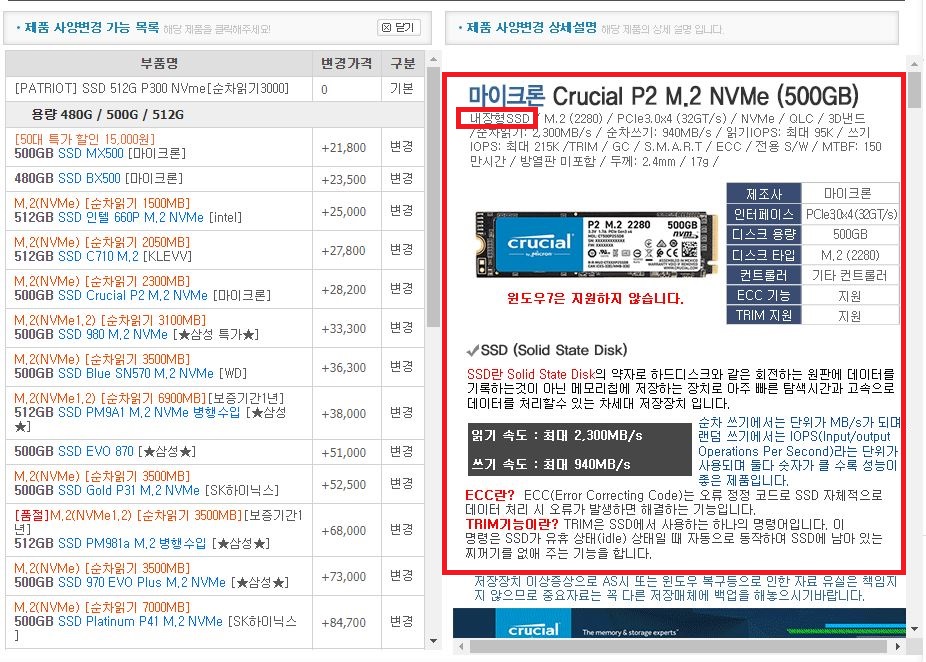Click 변경 for the +27,800 KLEVV row
The image size is (926, 662).
pyautogui.click(x=402, y=249)
